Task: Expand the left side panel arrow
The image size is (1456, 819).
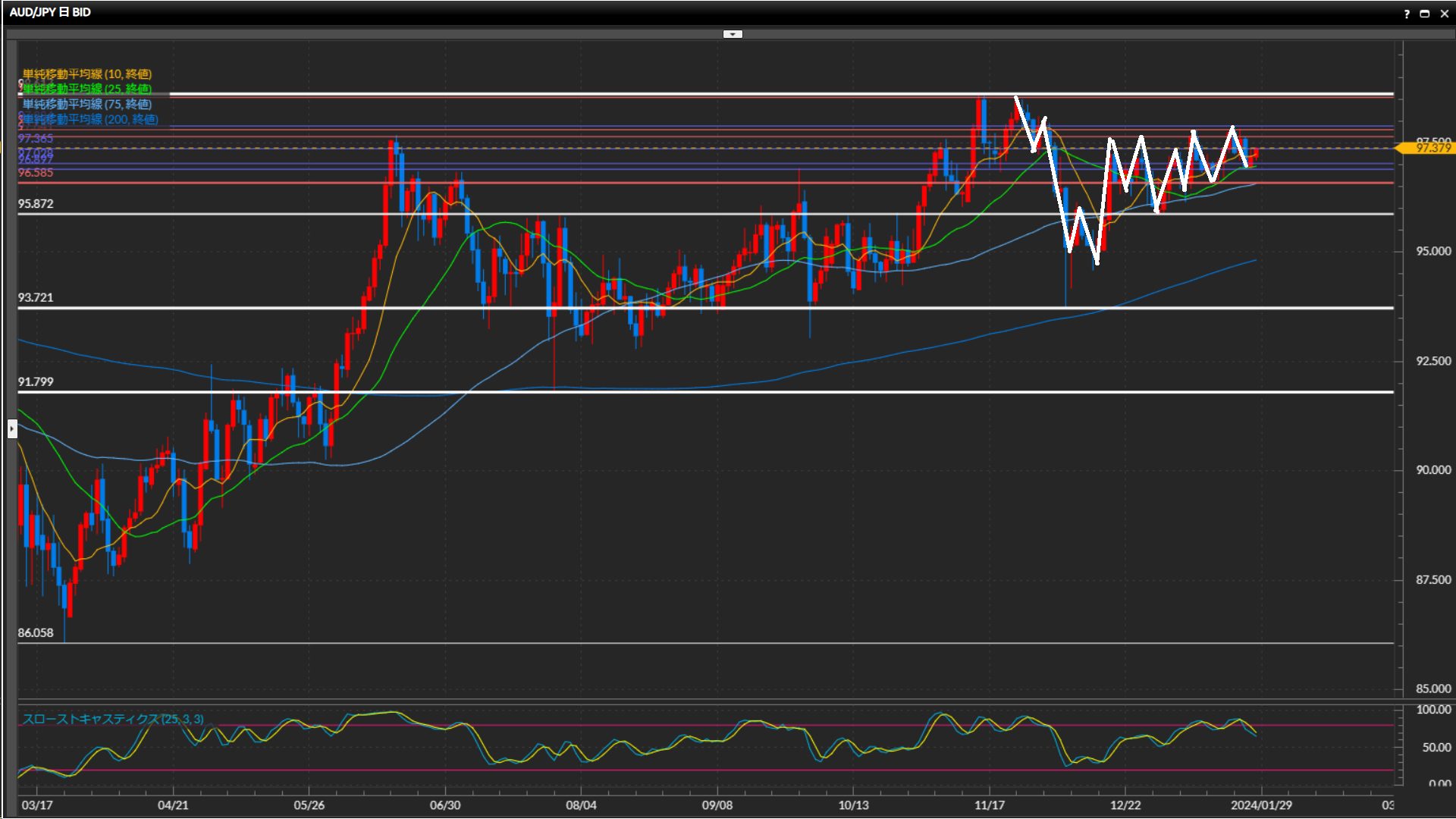Action: pos(12,429)
